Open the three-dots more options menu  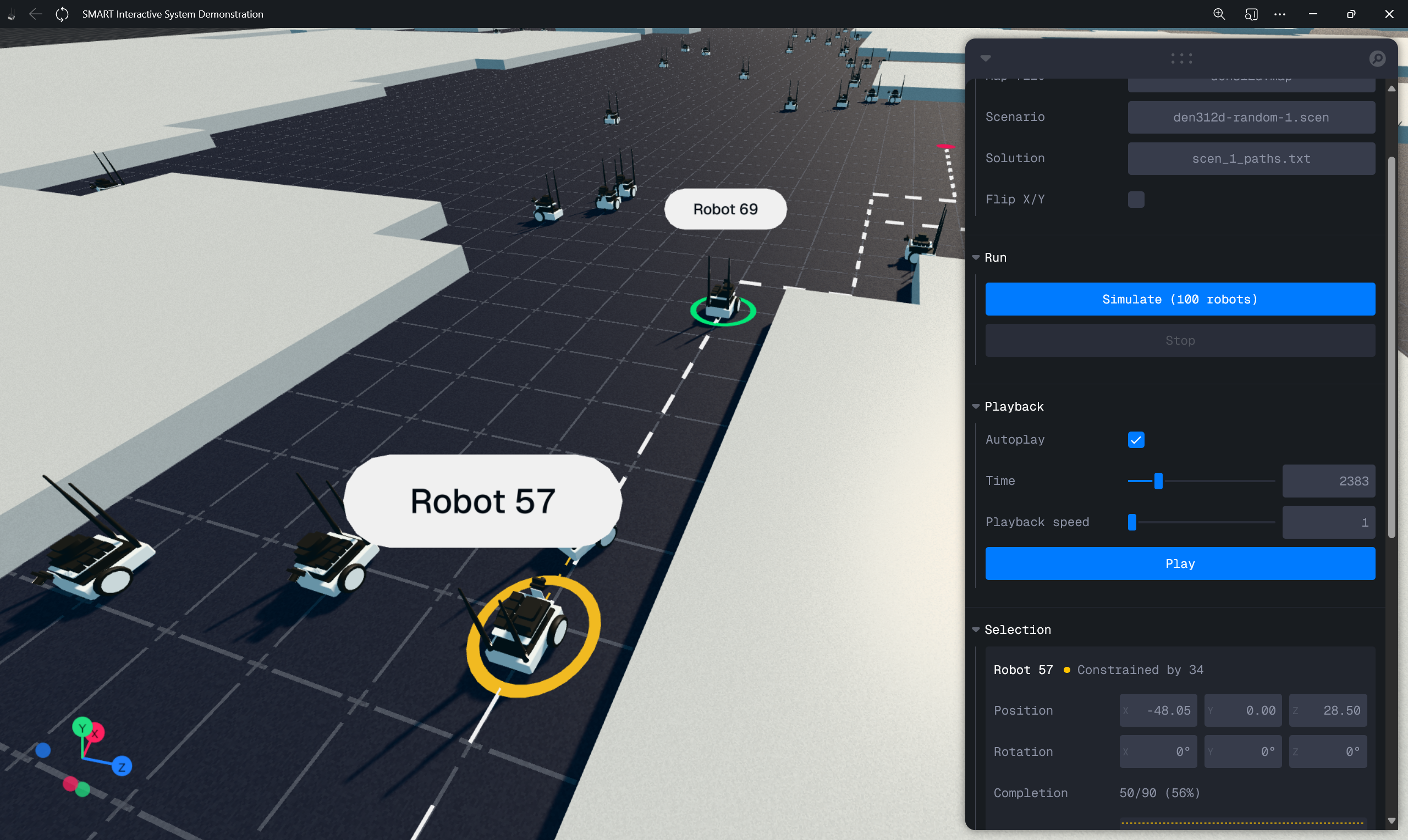click(x=1279, y=14)
